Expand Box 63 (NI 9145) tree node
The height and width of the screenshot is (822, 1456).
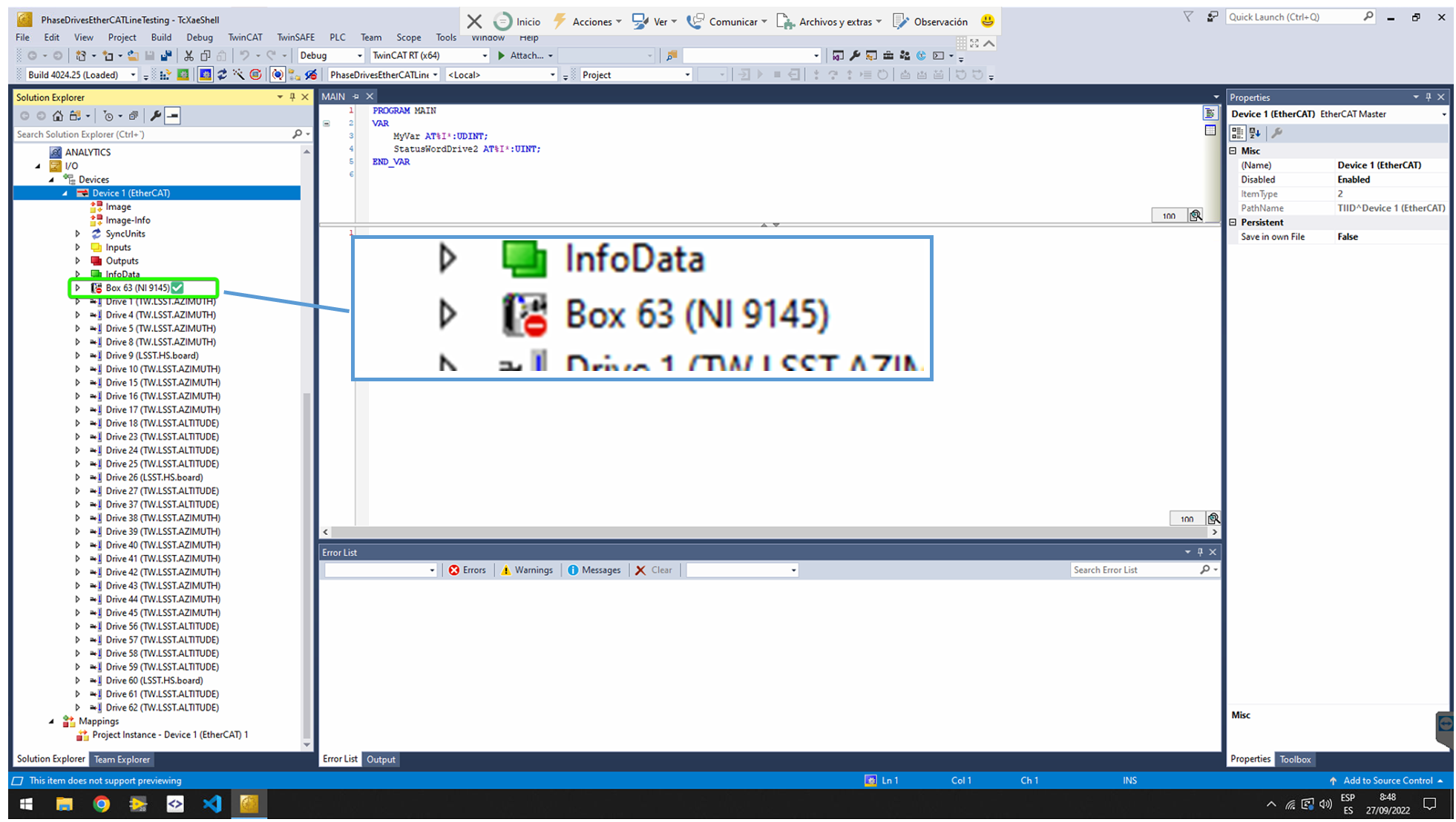78,288
